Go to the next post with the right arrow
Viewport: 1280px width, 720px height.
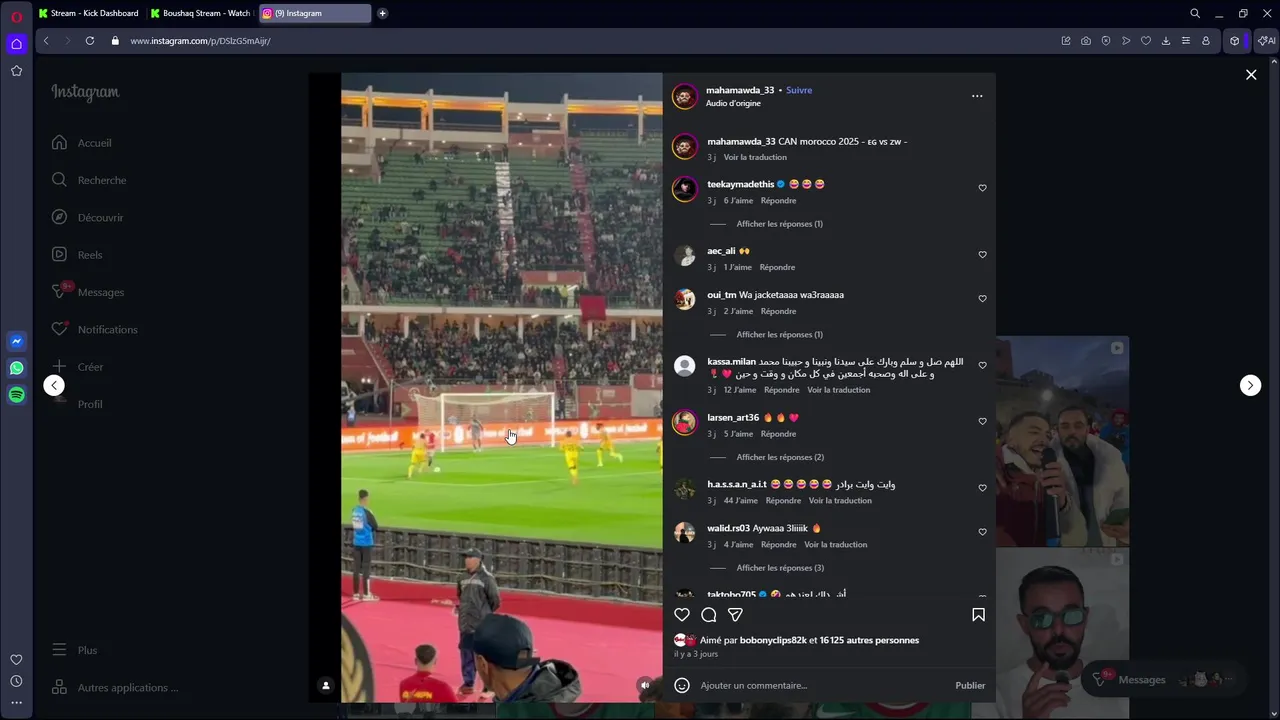tap(1250, 385)
